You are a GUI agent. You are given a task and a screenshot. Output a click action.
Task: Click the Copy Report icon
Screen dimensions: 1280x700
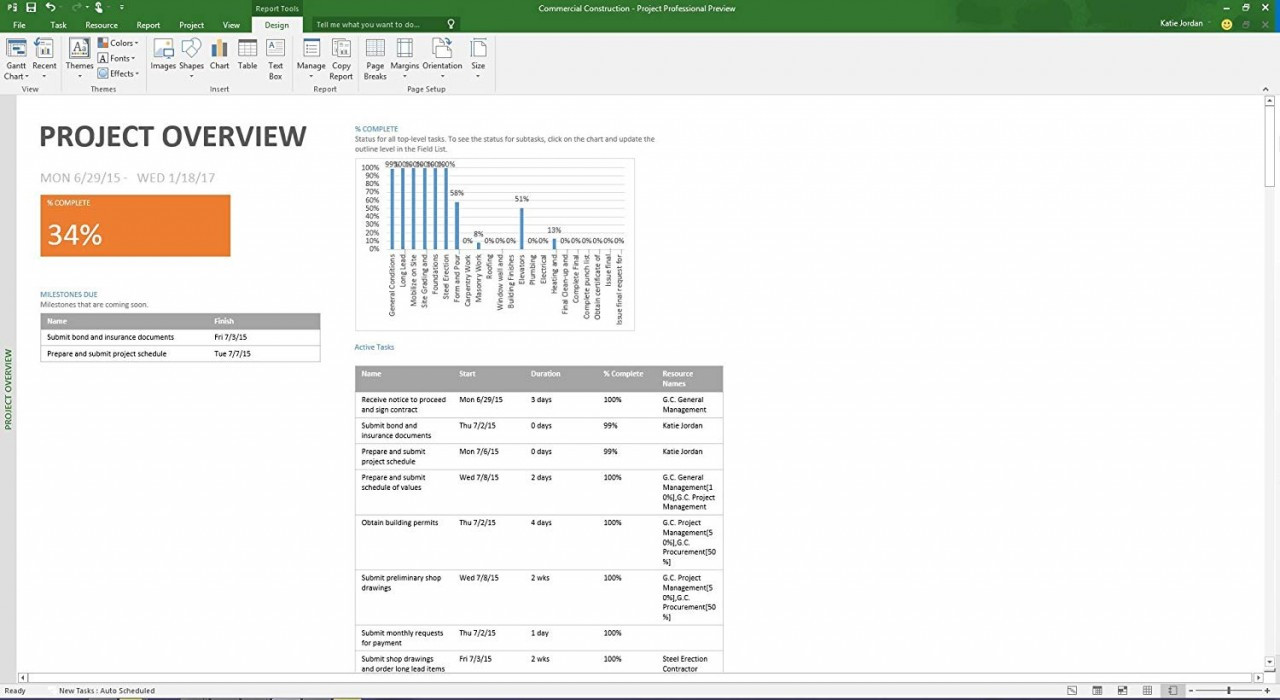point(341,58)
